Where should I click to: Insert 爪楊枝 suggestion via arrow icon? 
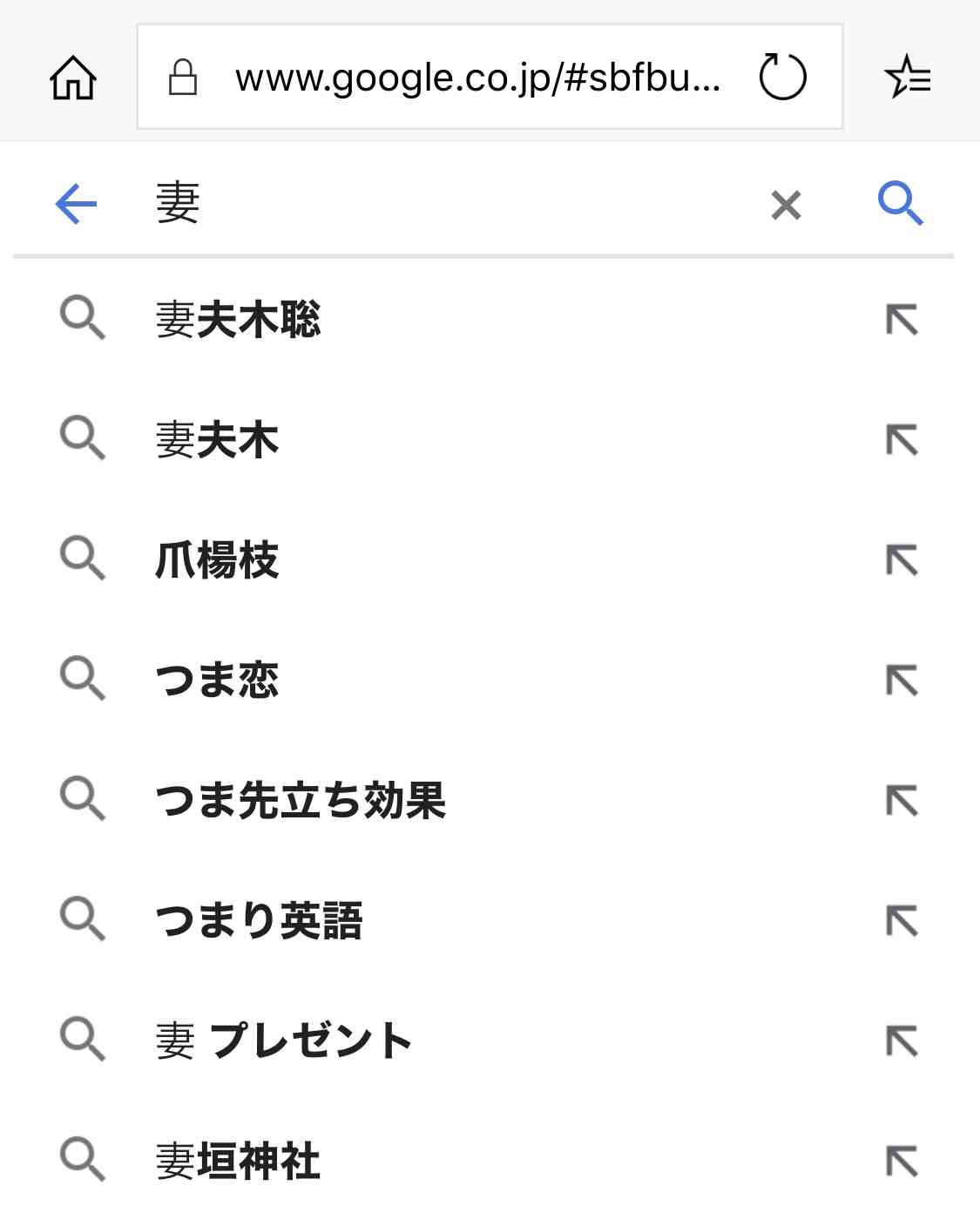coord(902,560)
